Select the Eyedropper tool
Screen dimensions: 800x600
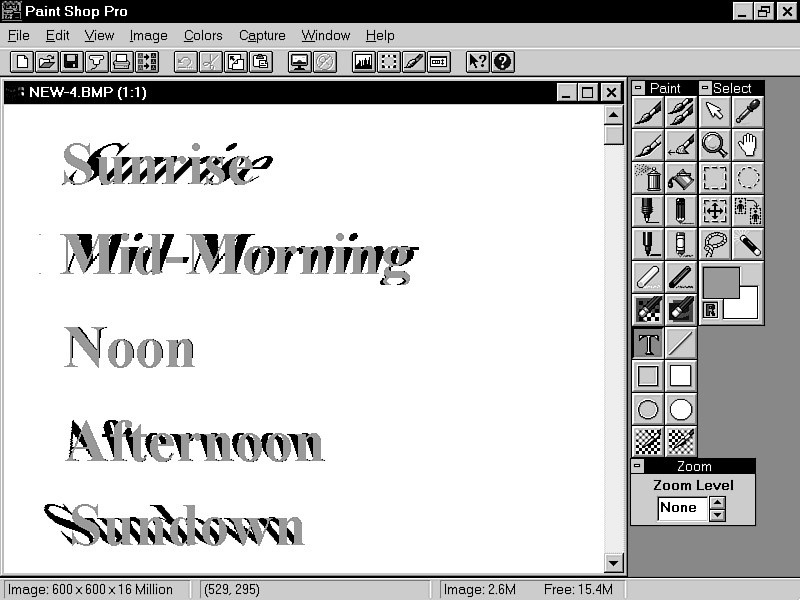747,112
